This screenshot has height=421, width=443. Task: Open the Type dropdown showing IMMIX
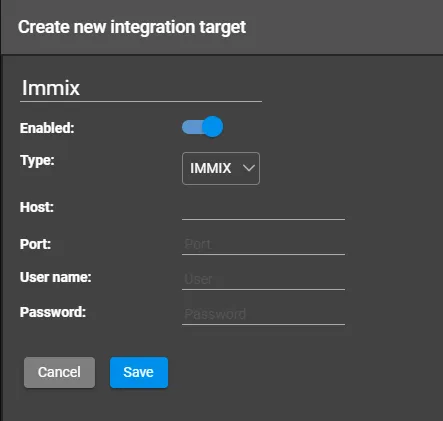221,168
